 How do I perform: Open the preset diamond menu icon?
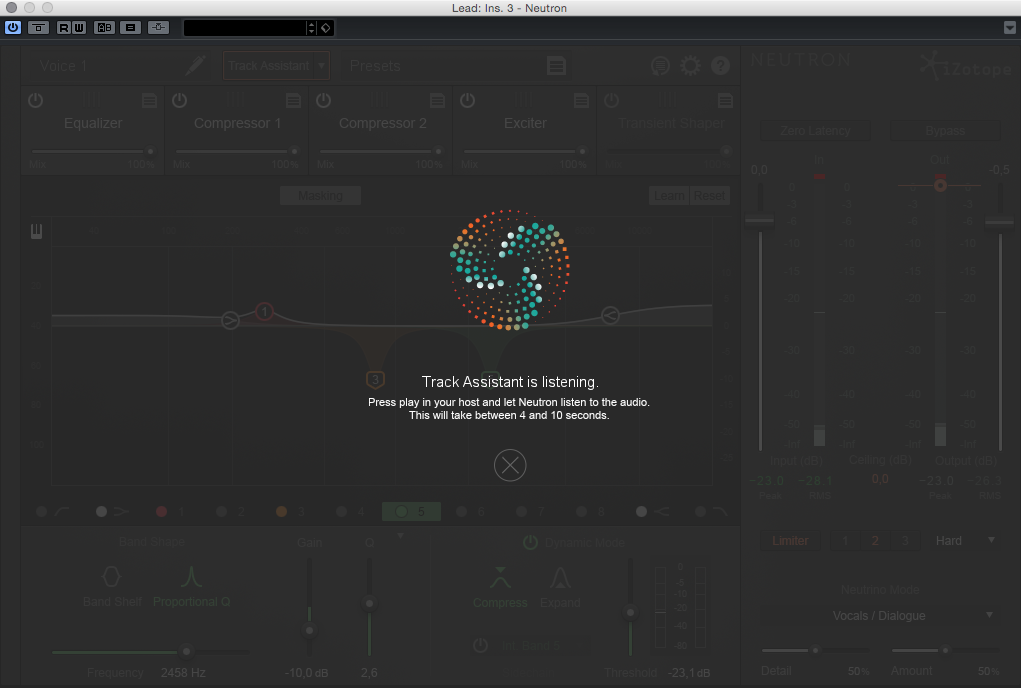coord(326,28)
